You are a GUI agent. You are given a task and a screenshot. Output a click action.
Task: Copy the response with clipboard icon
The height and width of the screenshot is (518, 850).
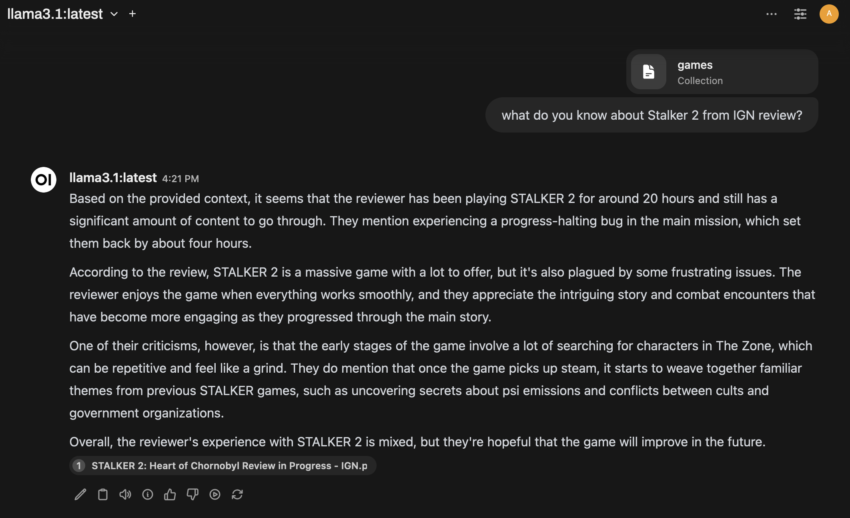pos(102,494)
